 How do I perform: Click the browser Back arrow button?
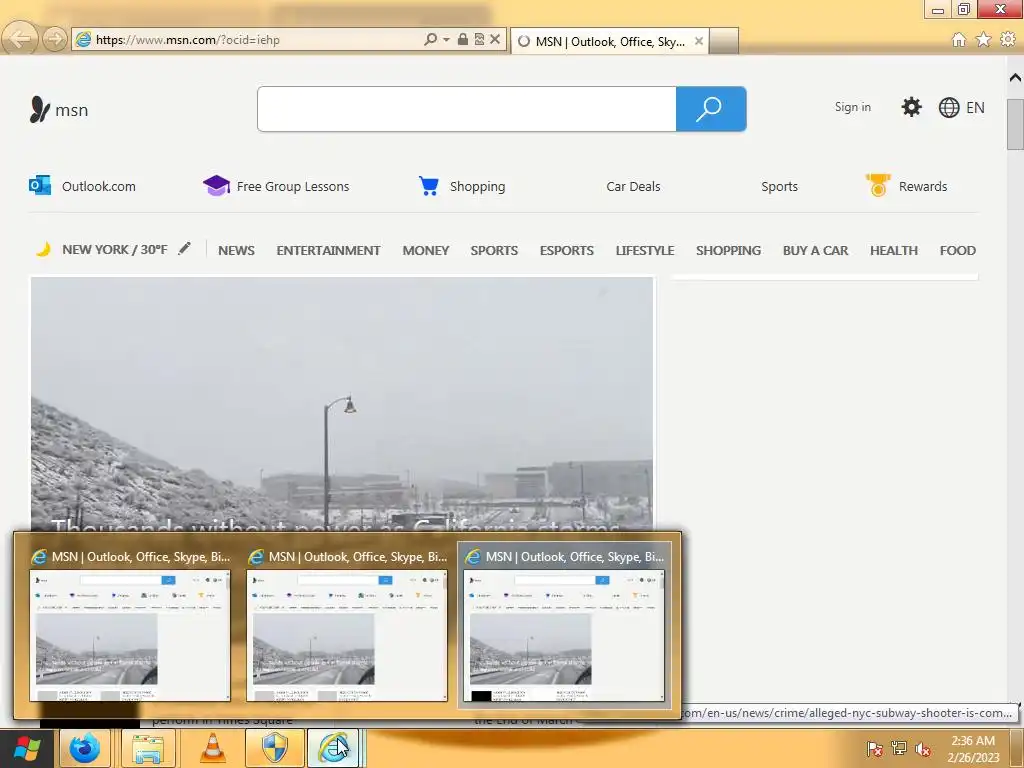[20, 39]
